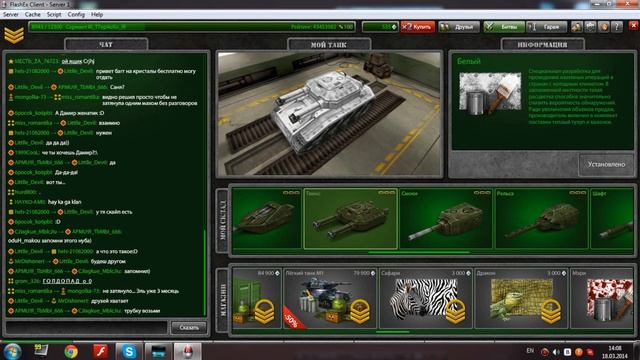Click the МАГАЗИН vertical label

[222, 300]
